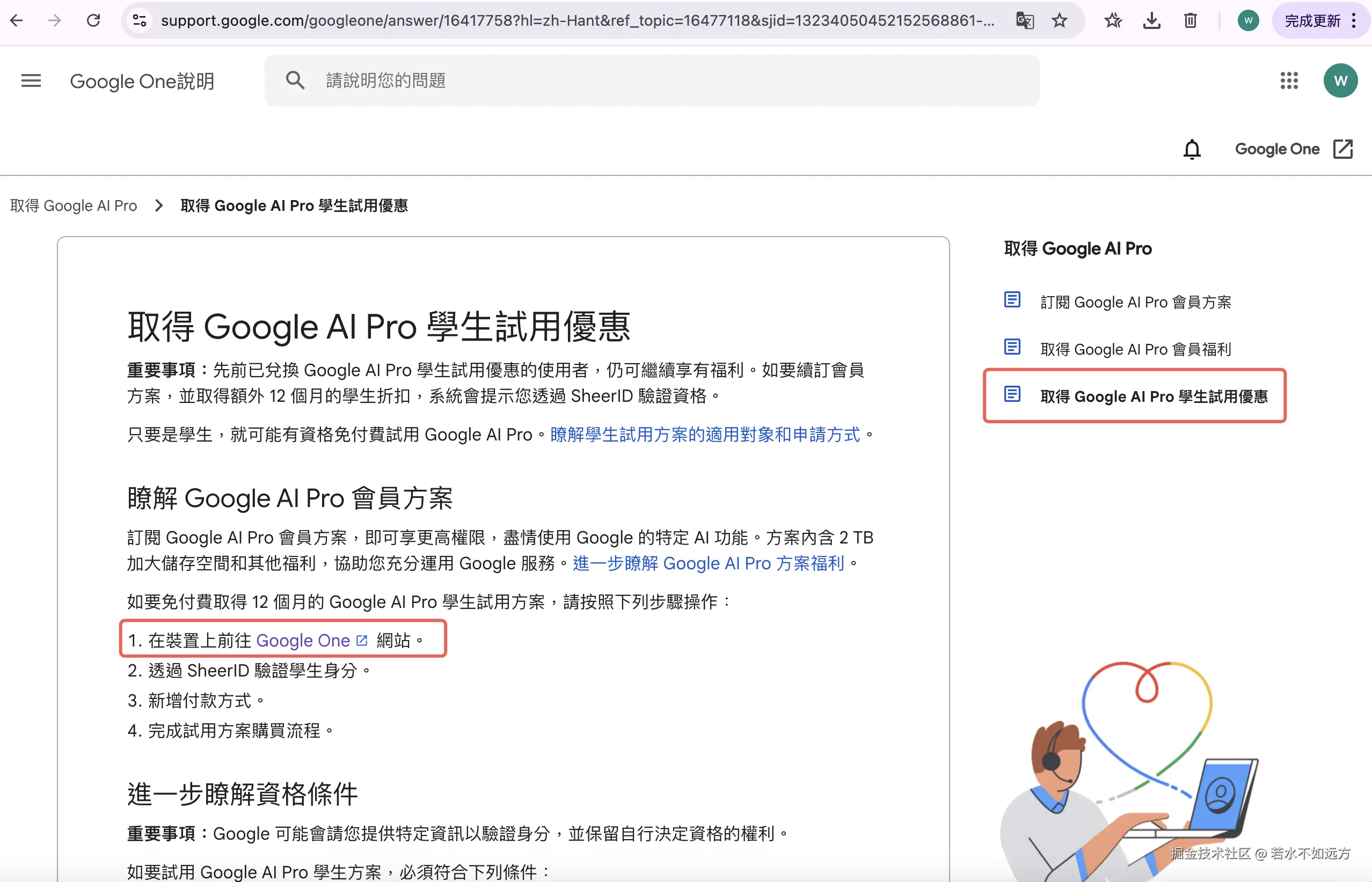Open the Google apps grid
1372x882 pixels.
1289,81
